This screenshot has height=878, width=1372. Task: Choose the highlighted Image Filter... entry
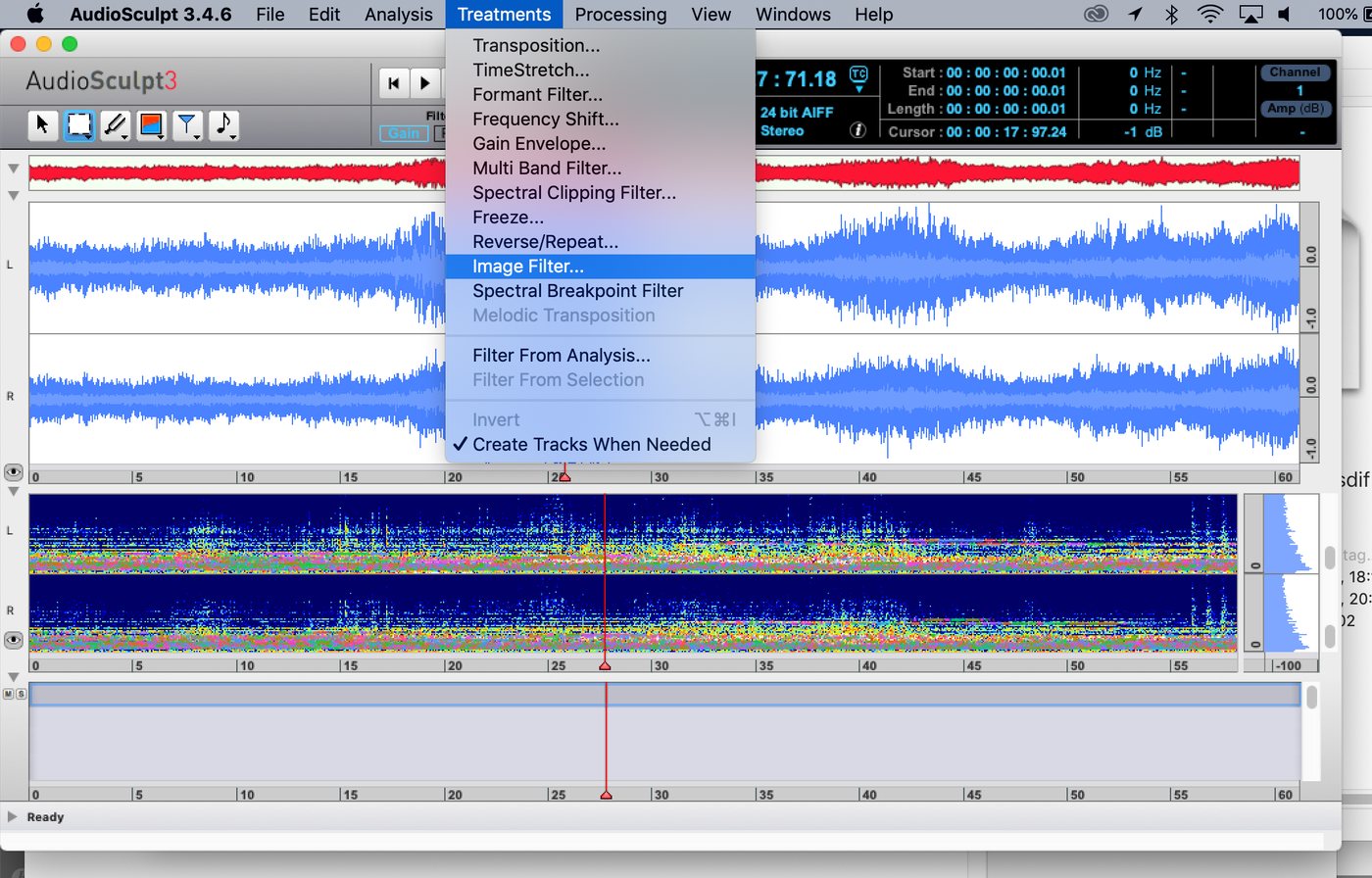[x=600, y=266]
